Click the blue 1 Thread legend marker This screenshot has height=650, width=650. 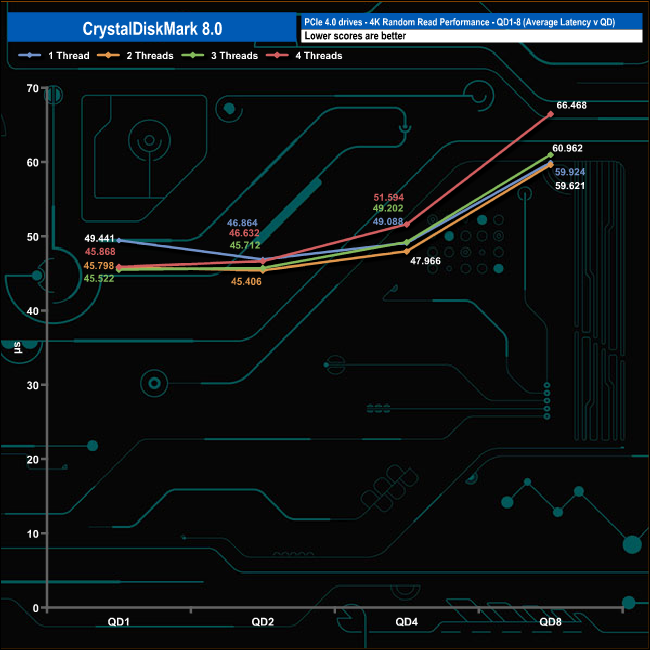(x=29, y=55)
